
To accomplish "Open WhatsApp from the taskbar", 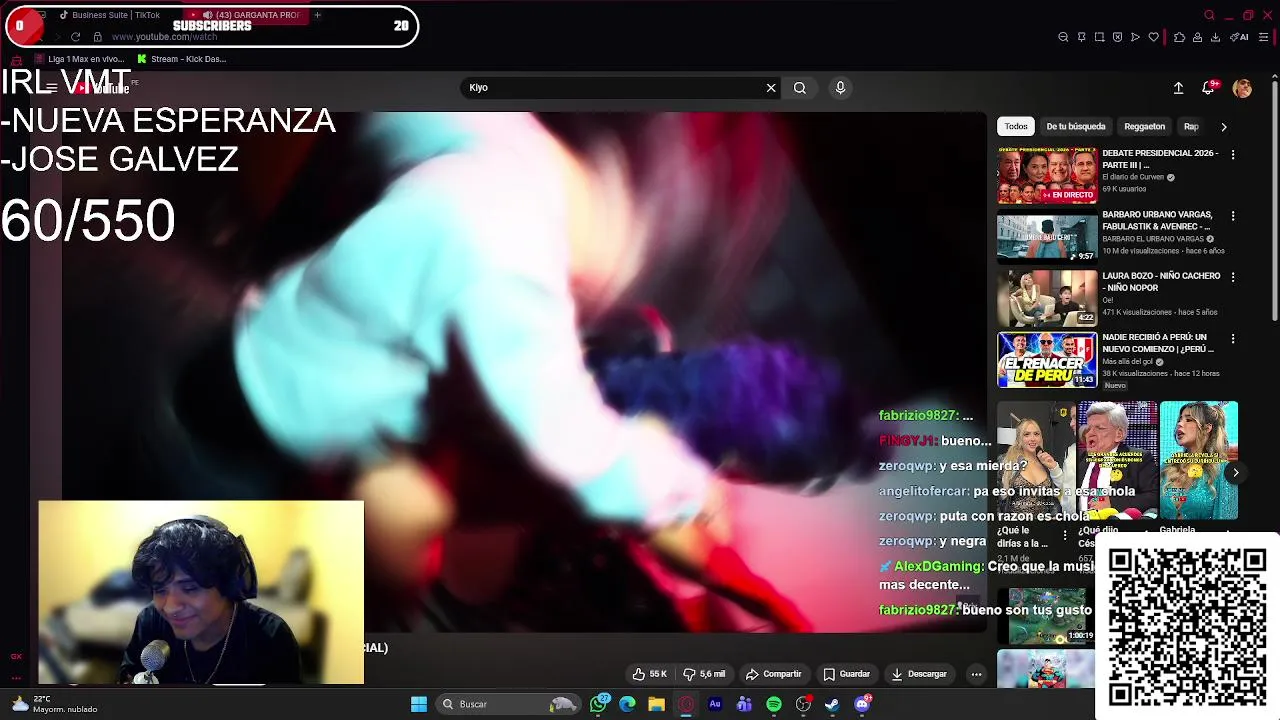I will pos(599,704).
